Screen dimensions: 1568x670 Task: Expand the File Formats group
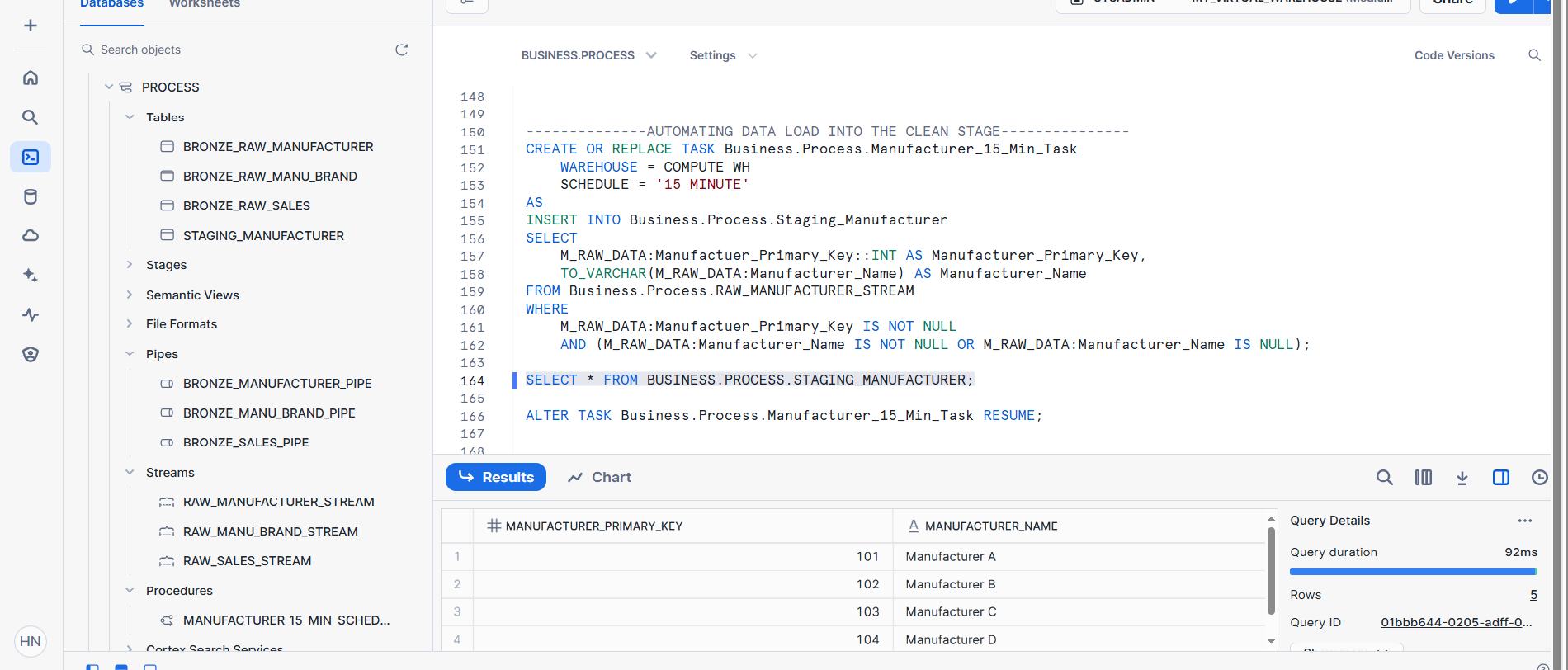click(130, 324)
